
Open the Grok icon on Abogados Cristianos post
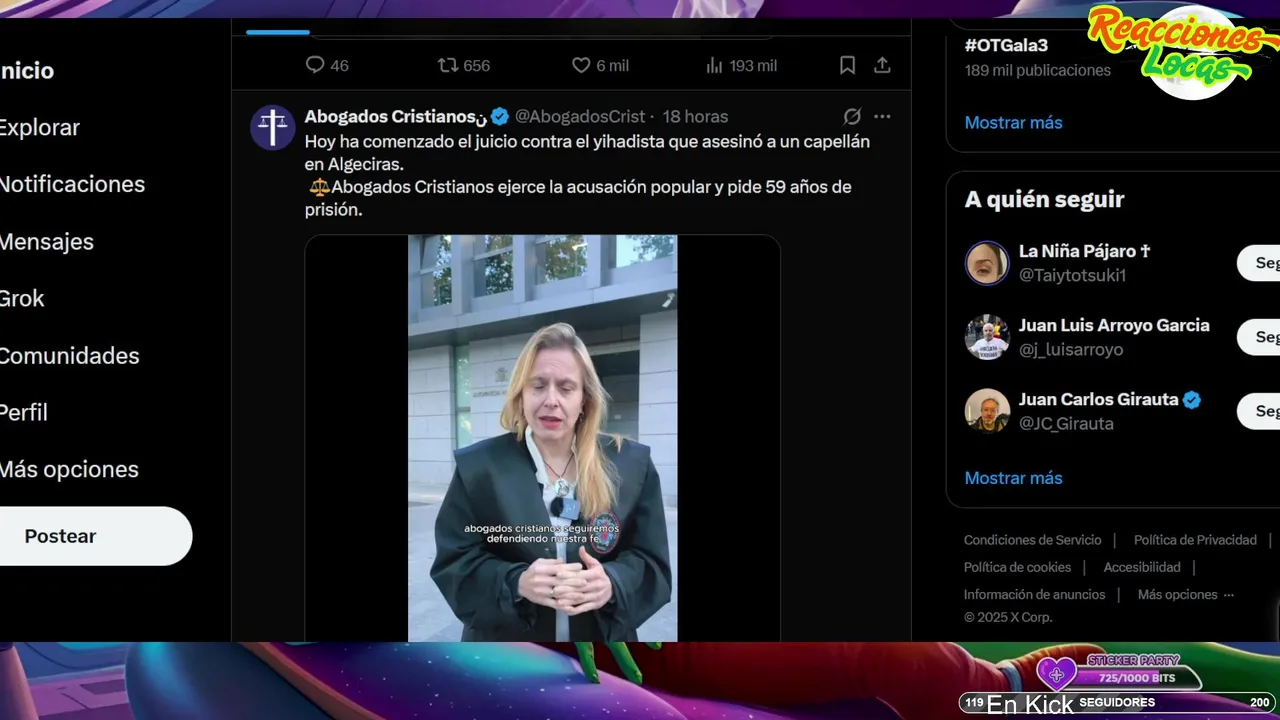tap(852, 116)
